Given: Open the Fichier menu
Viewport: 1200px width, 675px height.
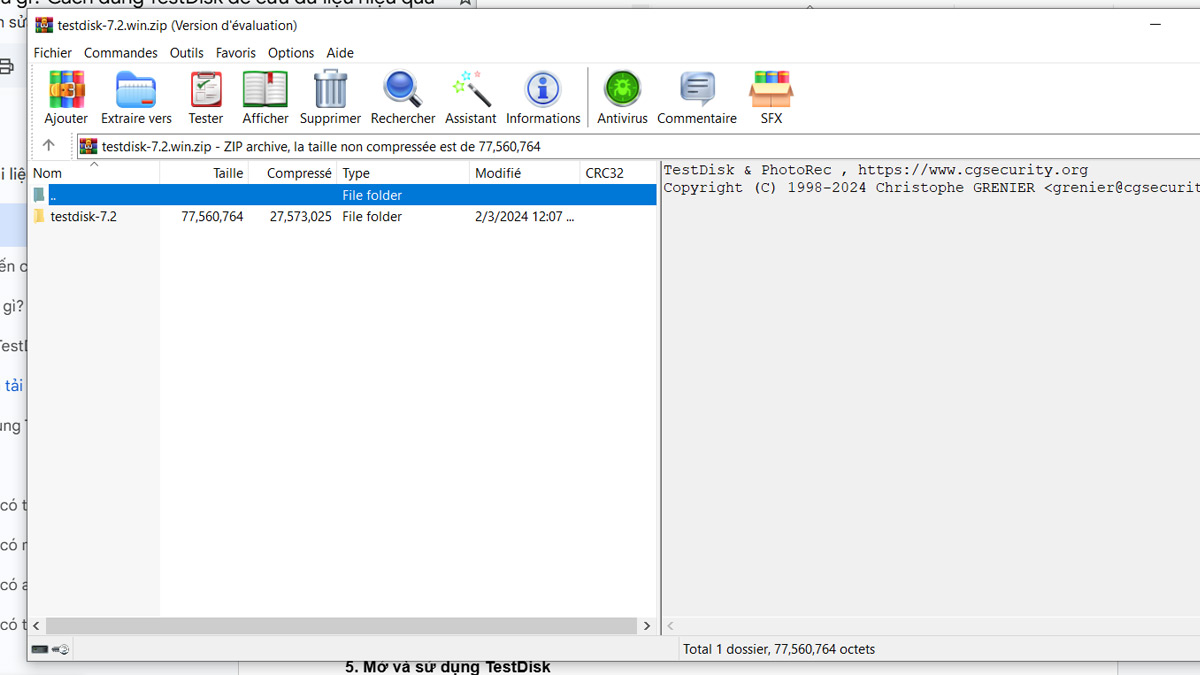Looking at the screenshot, I should (x=53, y=53).
